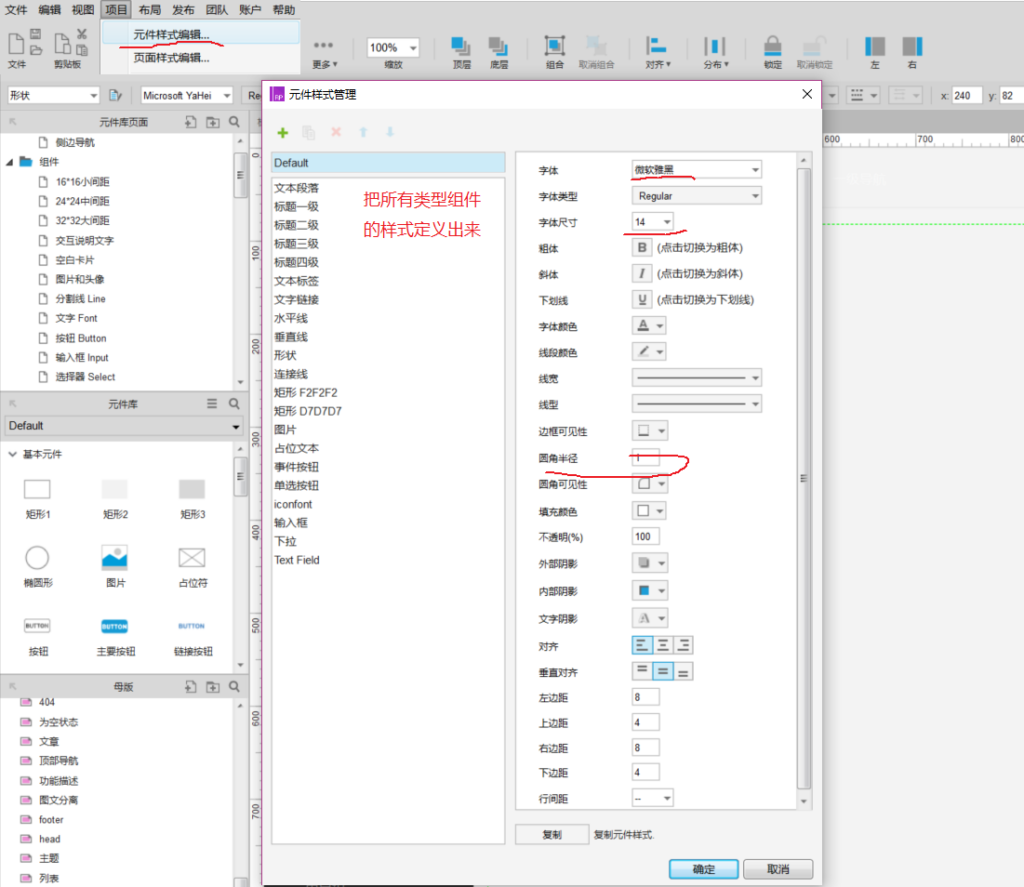This screenshot has height=887, width=1024.
Task: Open the 线宽 line width dropdown
Action: coord(696,378)
